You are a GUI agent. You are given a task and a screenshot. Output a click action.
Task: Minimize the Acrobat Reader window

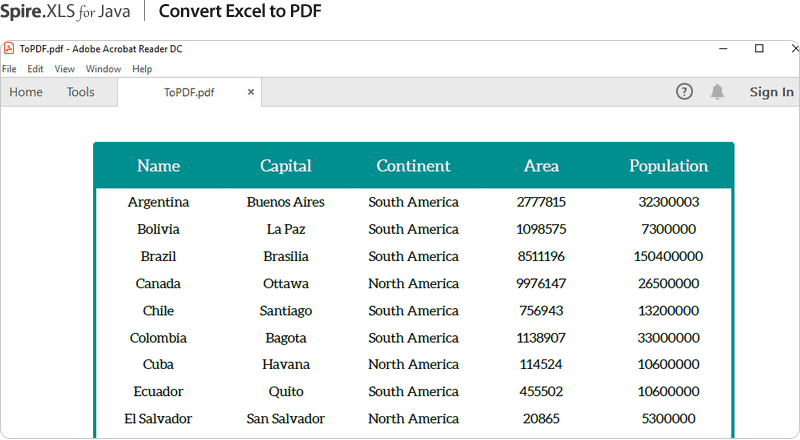pyautogui.click(x=723, y=48)
